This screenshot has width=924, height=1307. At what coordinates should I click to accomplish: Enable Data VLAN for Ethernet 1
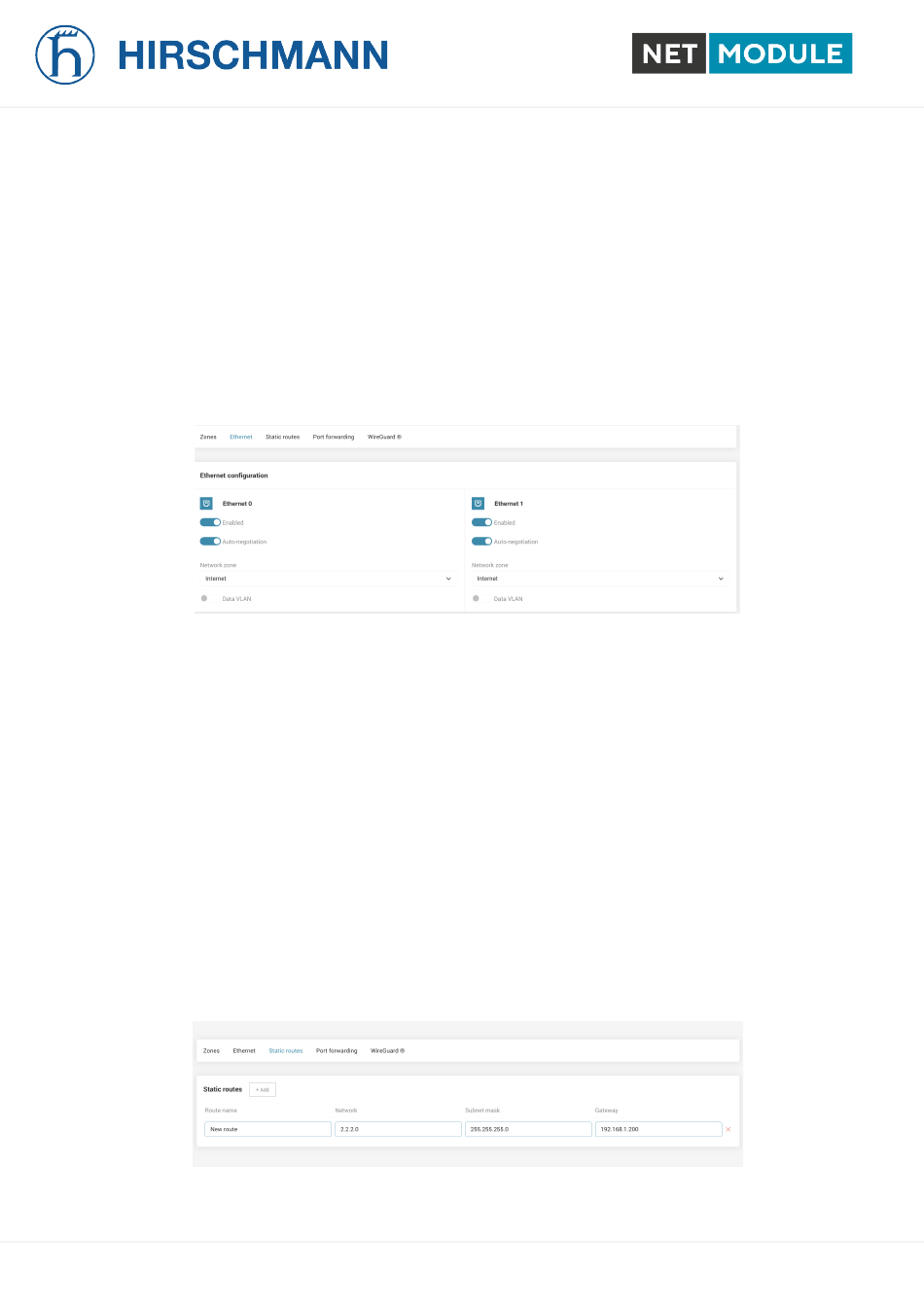pos(476,598)
